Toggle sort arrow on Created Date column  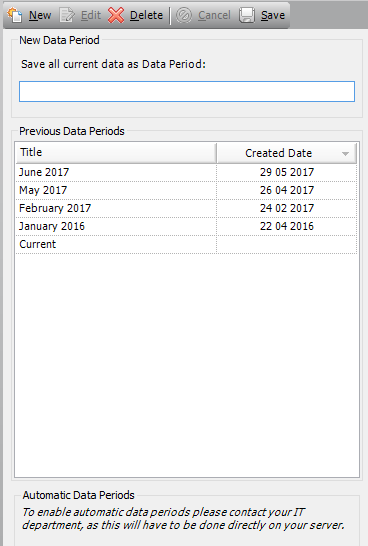pyautogui.click(x=345, y=154)
